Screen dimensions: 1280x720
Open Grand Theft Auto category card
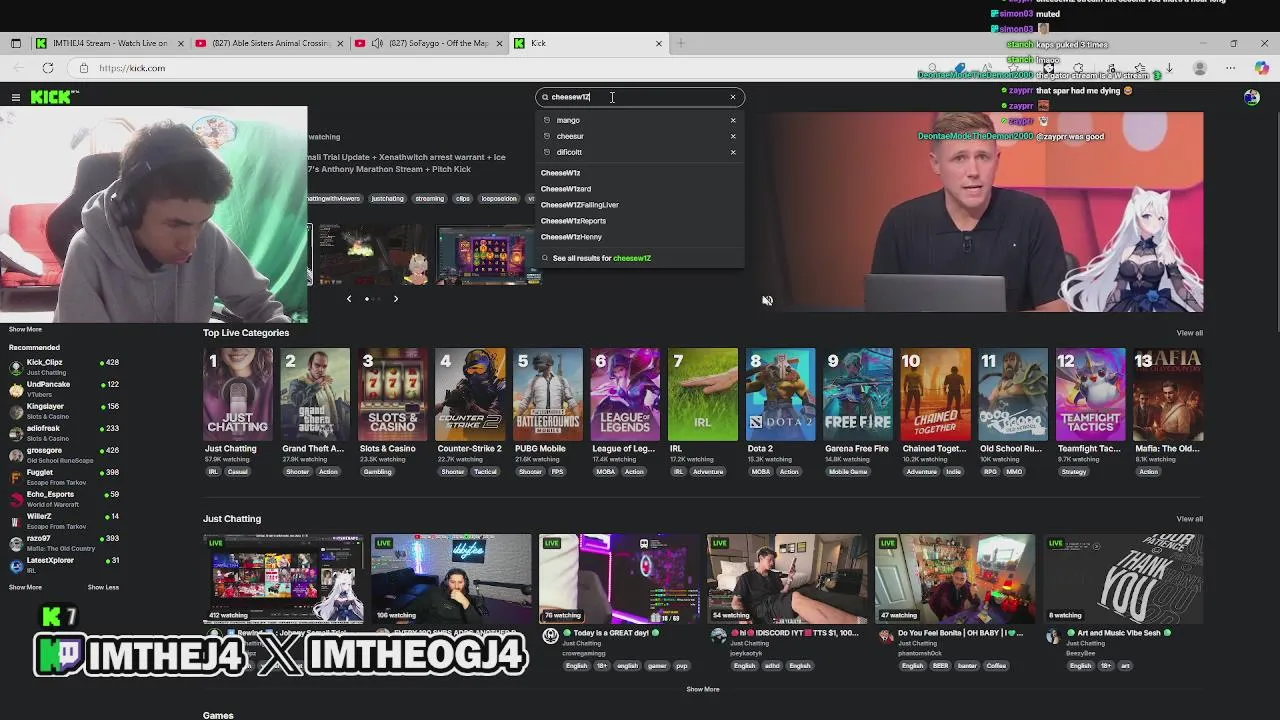[315, 395]
